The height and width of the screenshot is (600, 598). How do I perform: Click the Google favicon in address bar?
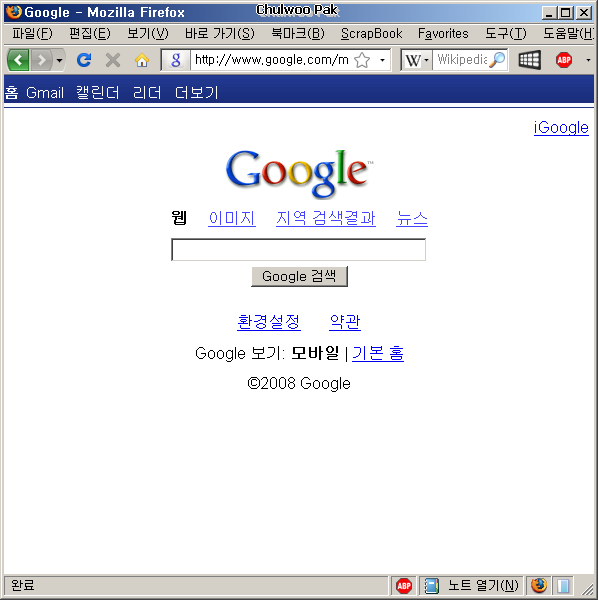[x=176, y=60]
